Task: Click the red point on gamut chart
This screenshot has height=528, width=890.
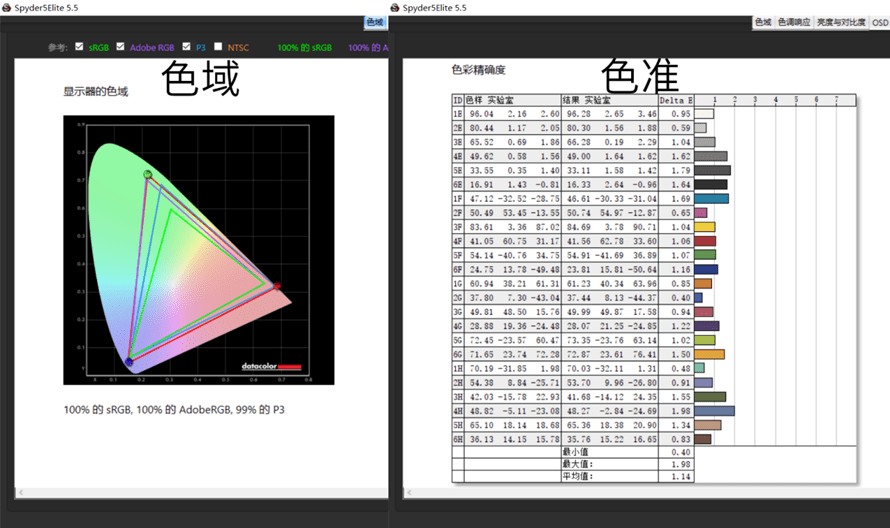Action: tap(278, 286)
